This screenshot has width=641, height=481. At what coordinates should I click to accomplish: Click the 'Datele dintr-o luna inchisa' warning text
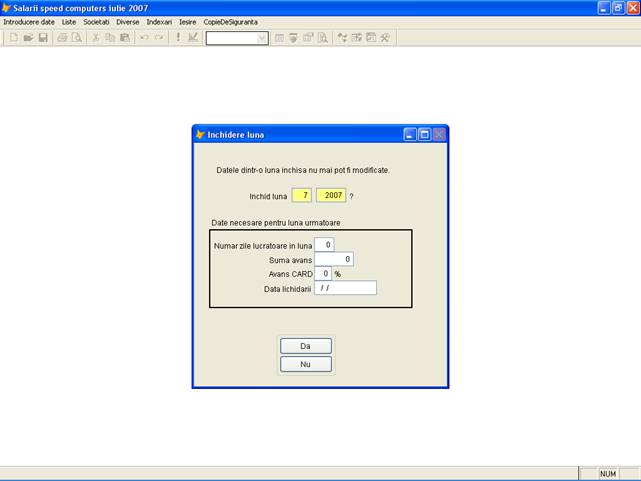click(303, 170)
